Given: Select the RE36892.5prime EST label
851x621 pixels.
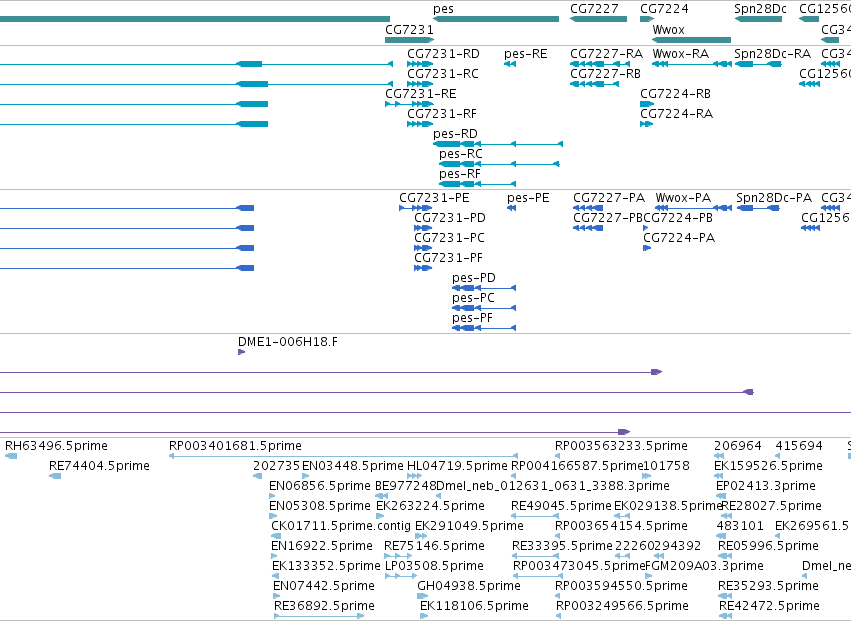Looking at the screenshot, I should tap(325, 607).
